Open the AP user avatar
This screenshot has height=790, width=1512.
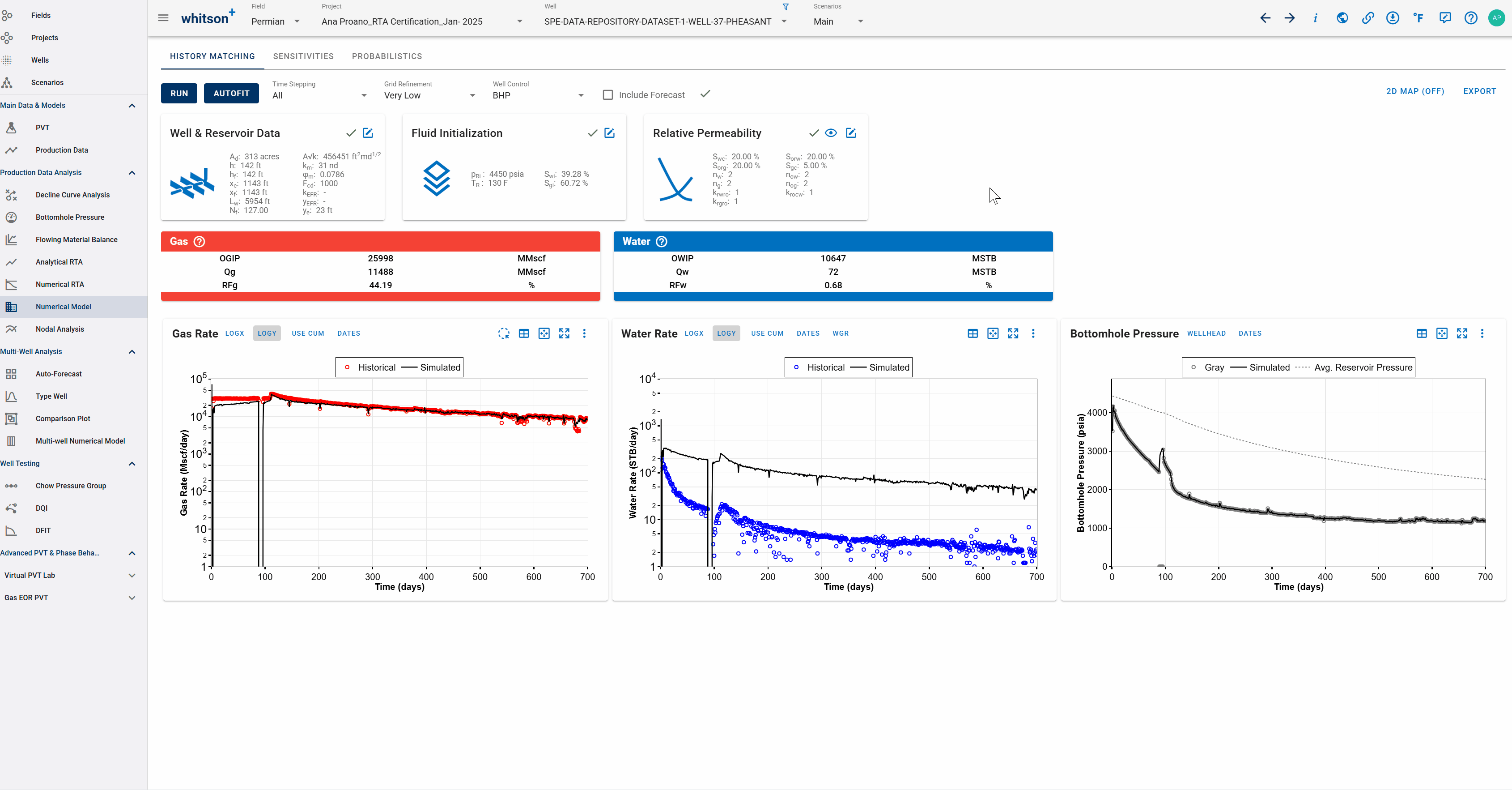pos(1496,18)
